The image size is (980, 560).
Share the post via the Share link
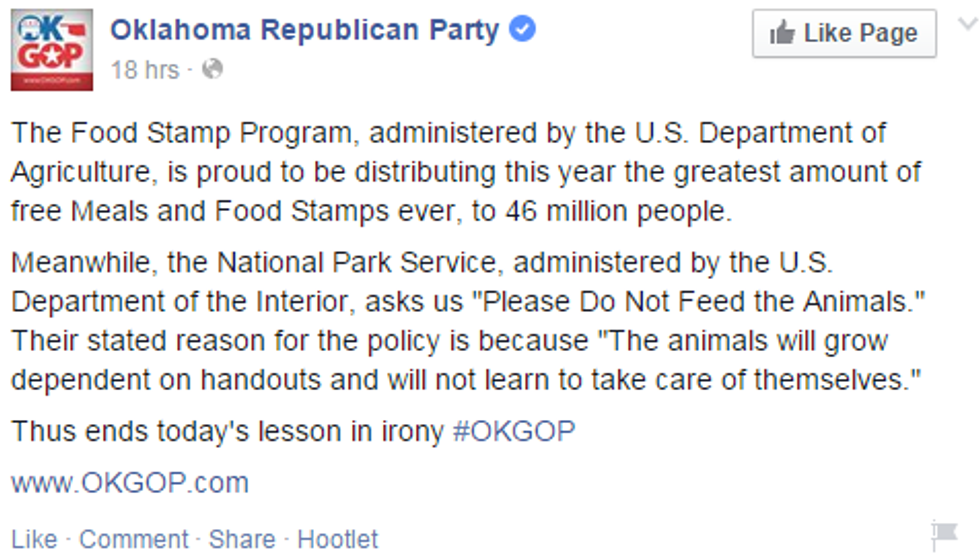point(242,540)
